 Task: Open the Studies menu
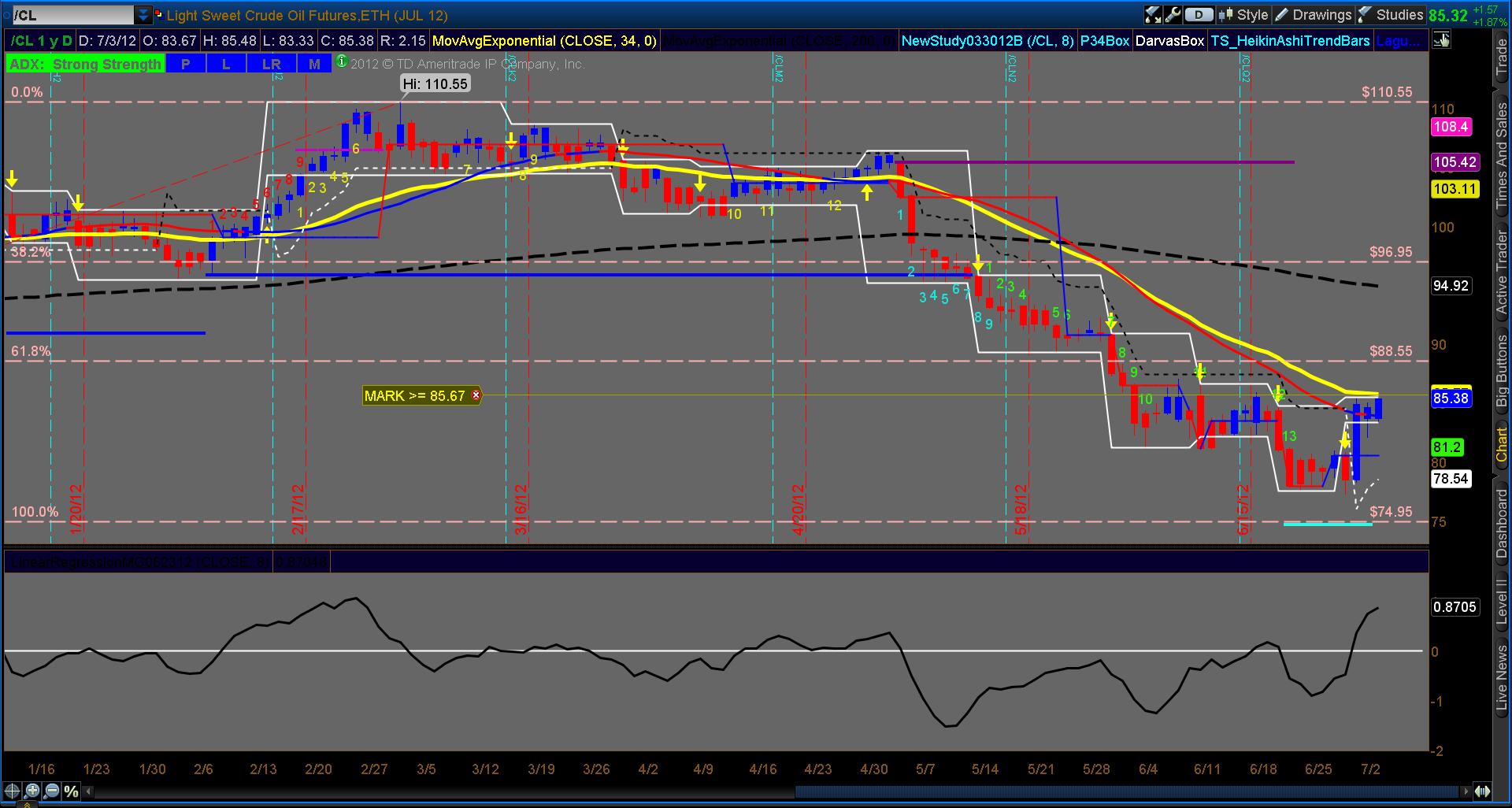pyautogui.click(x=1391, y=15)
